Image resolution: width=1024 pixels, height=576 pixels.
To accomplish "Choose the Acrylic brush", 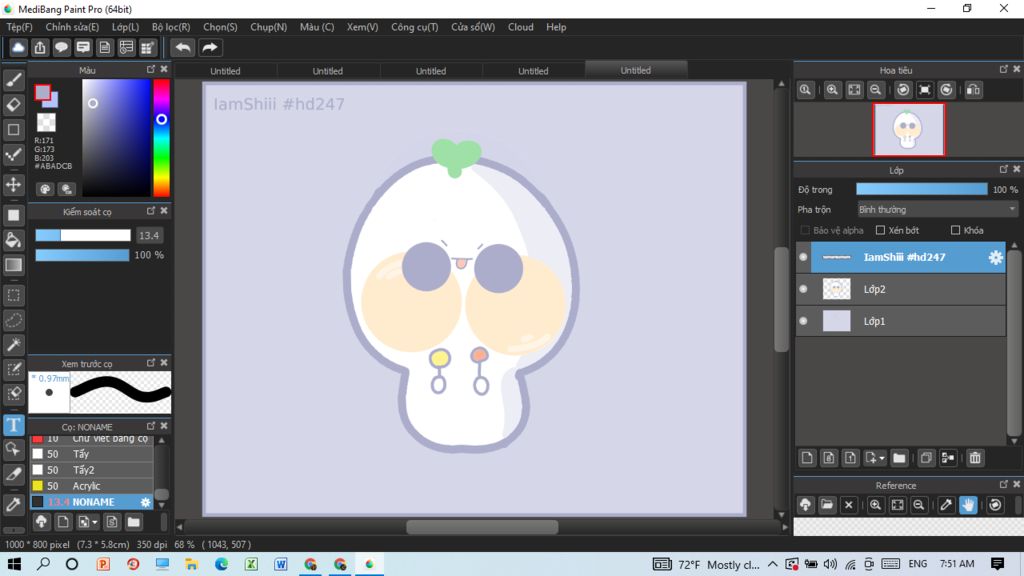I will 91,486.
